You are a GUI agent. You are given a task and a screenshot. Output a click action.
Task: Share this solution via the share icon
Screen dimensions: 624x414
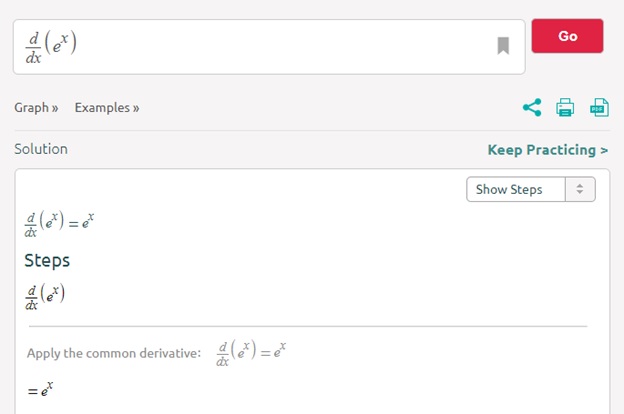tap(532, 107)
